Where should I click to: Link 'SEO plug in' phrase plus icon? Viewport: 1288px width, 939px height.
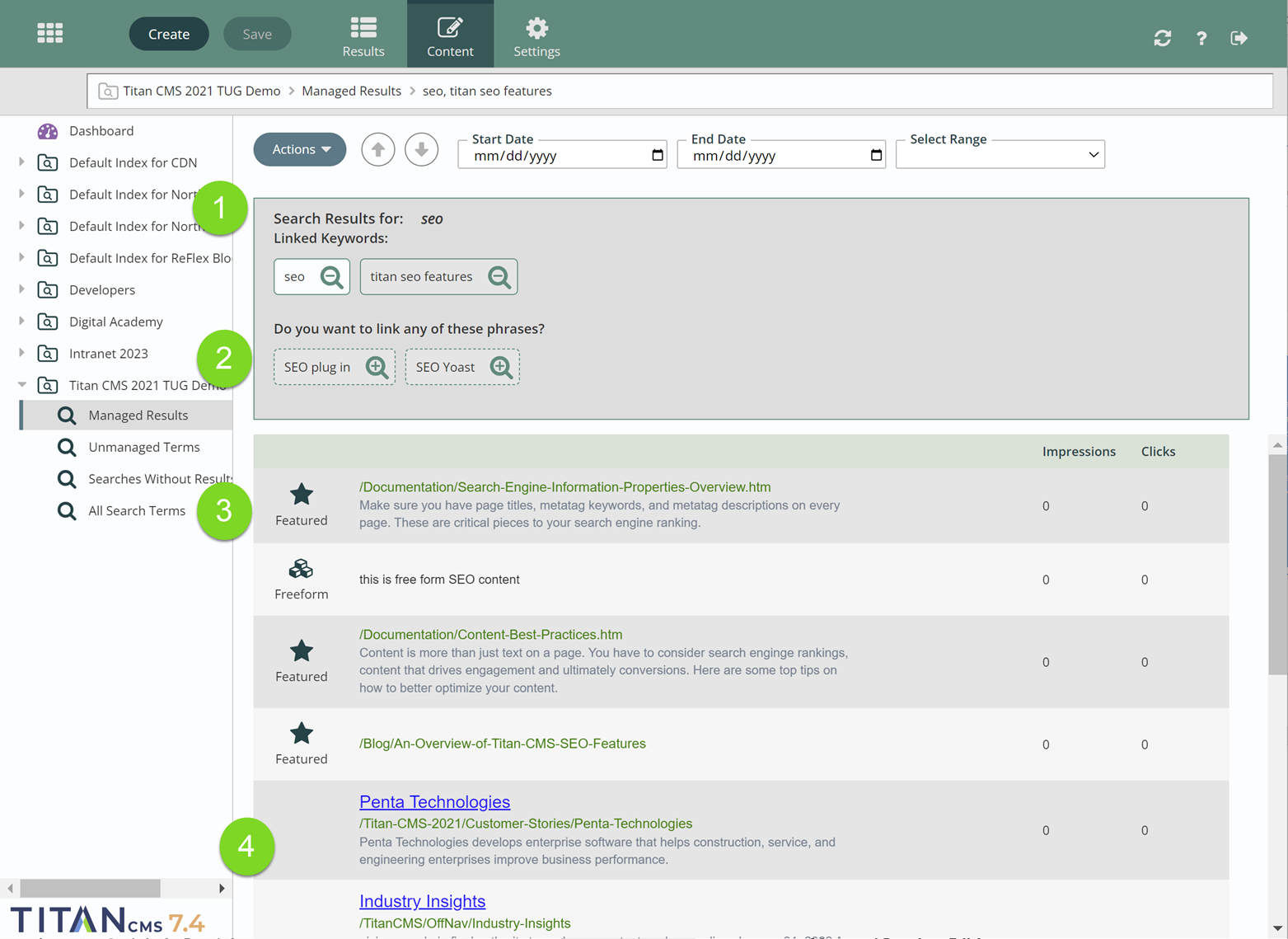377,368
